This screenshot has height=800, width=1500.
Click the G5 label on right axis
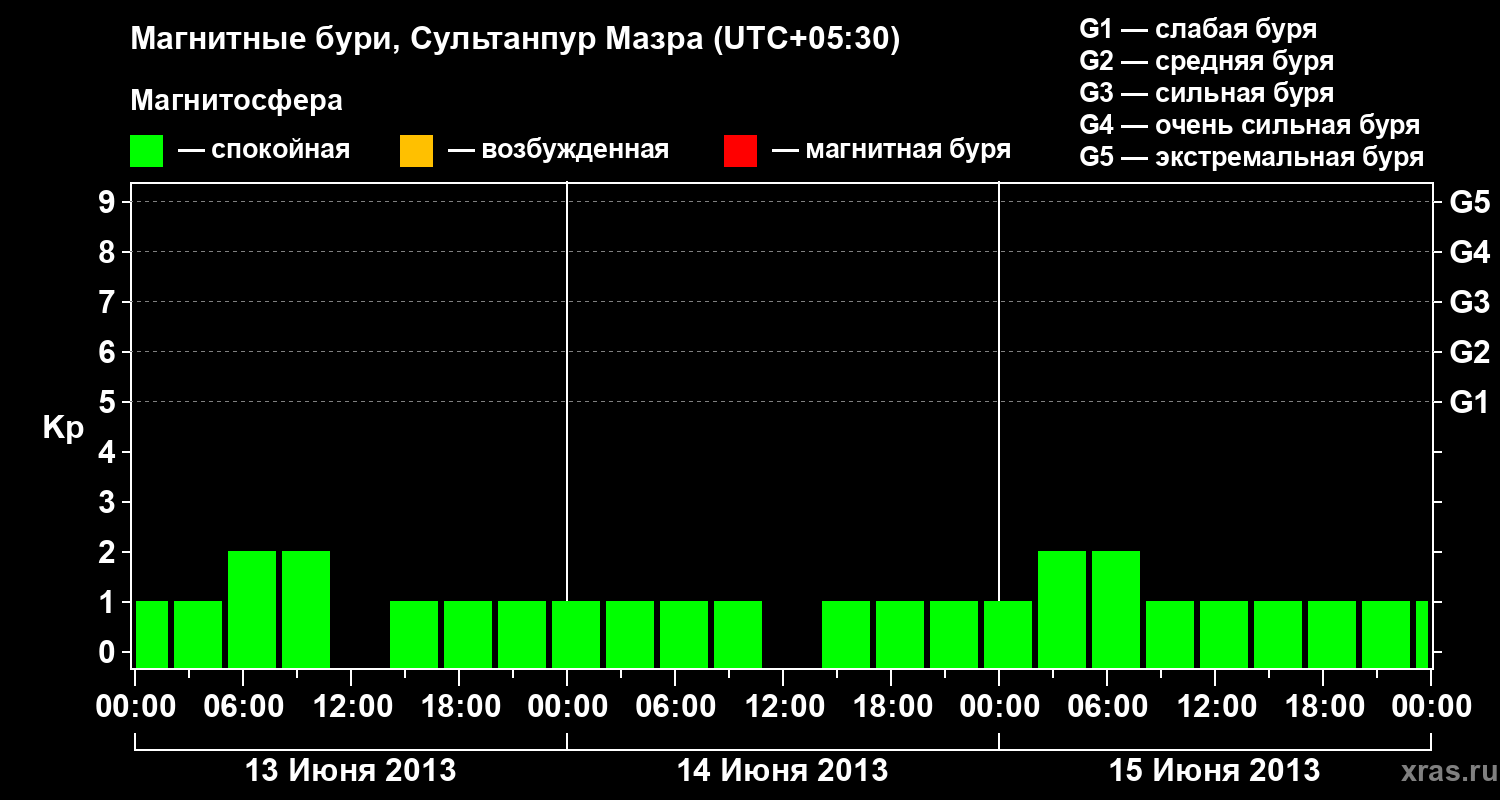point(1470,203)
